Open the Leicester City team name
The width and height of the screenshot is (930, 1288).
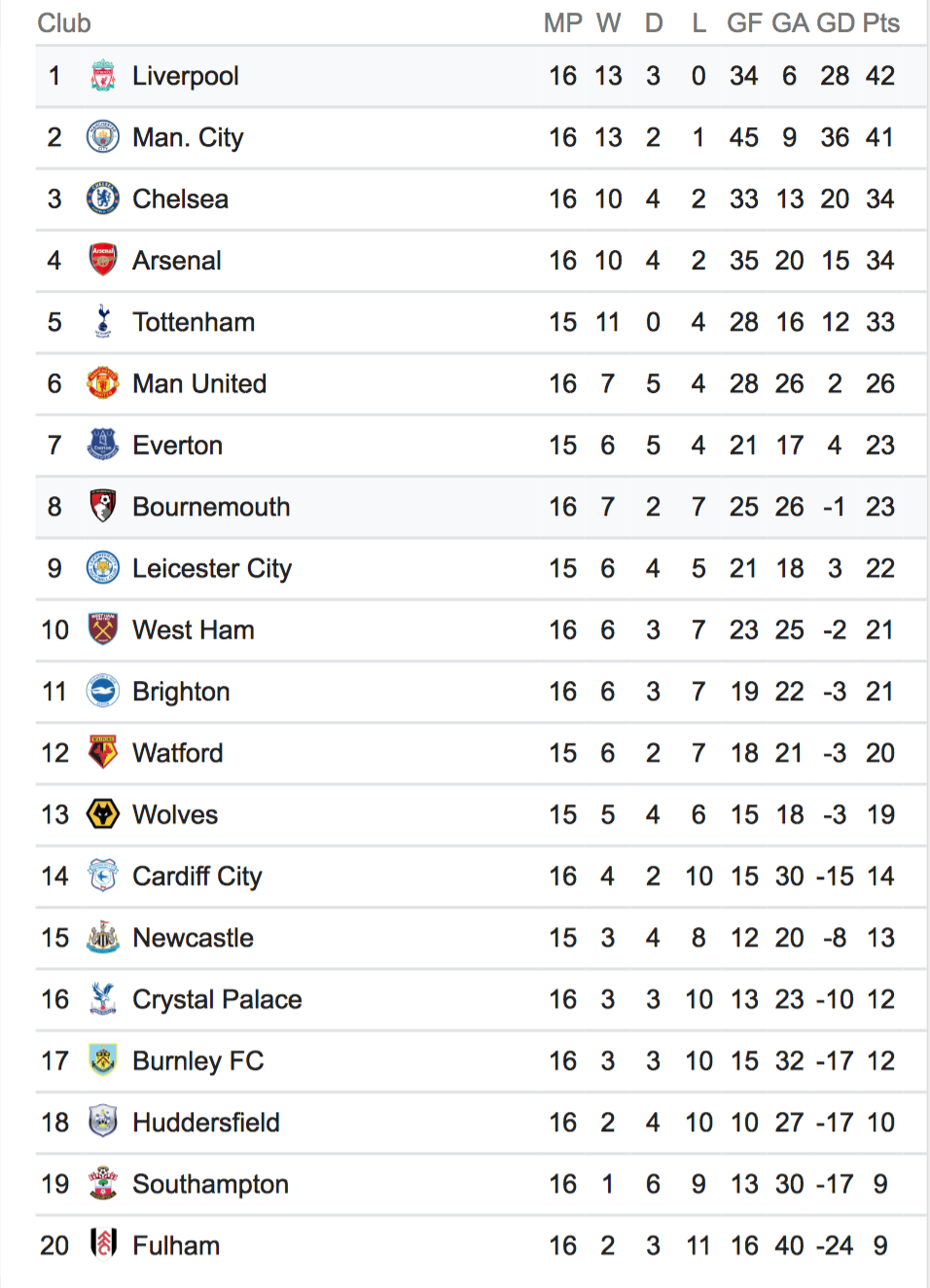[x=212, y=568]
